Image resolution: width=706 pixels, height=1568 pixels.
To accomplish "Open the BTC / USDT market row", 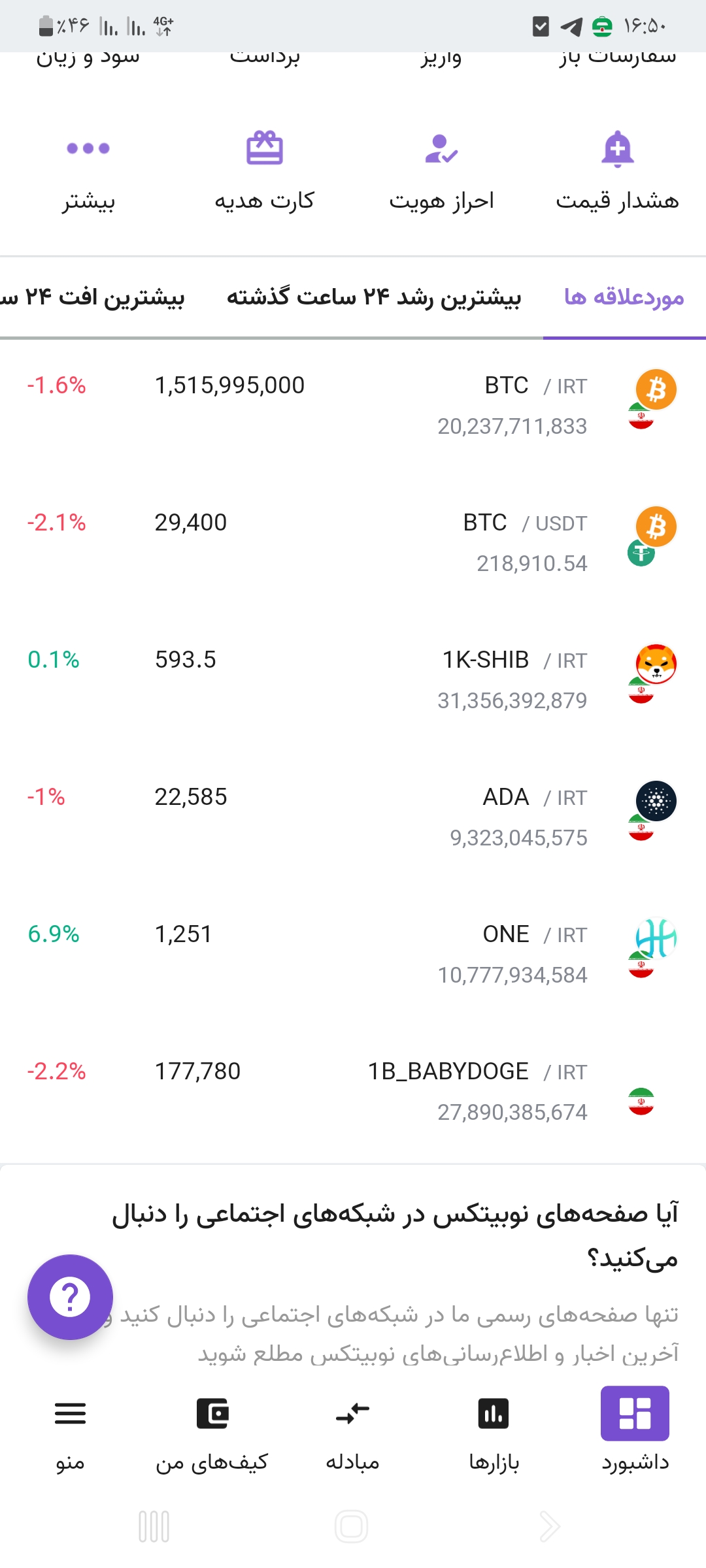I will click(353, 542).
